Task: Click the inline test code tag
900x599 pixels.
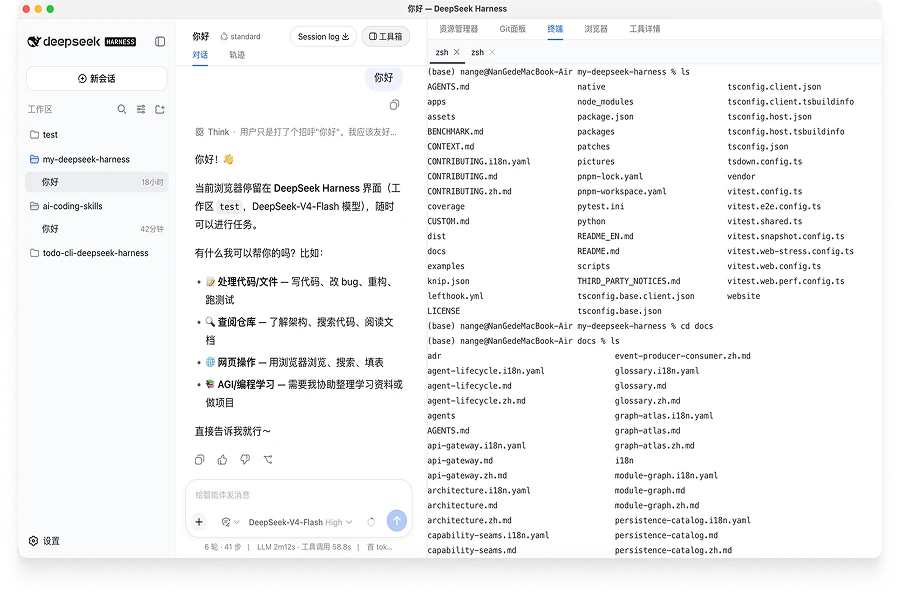Action: pyautogui.click(x=229, y=207)
